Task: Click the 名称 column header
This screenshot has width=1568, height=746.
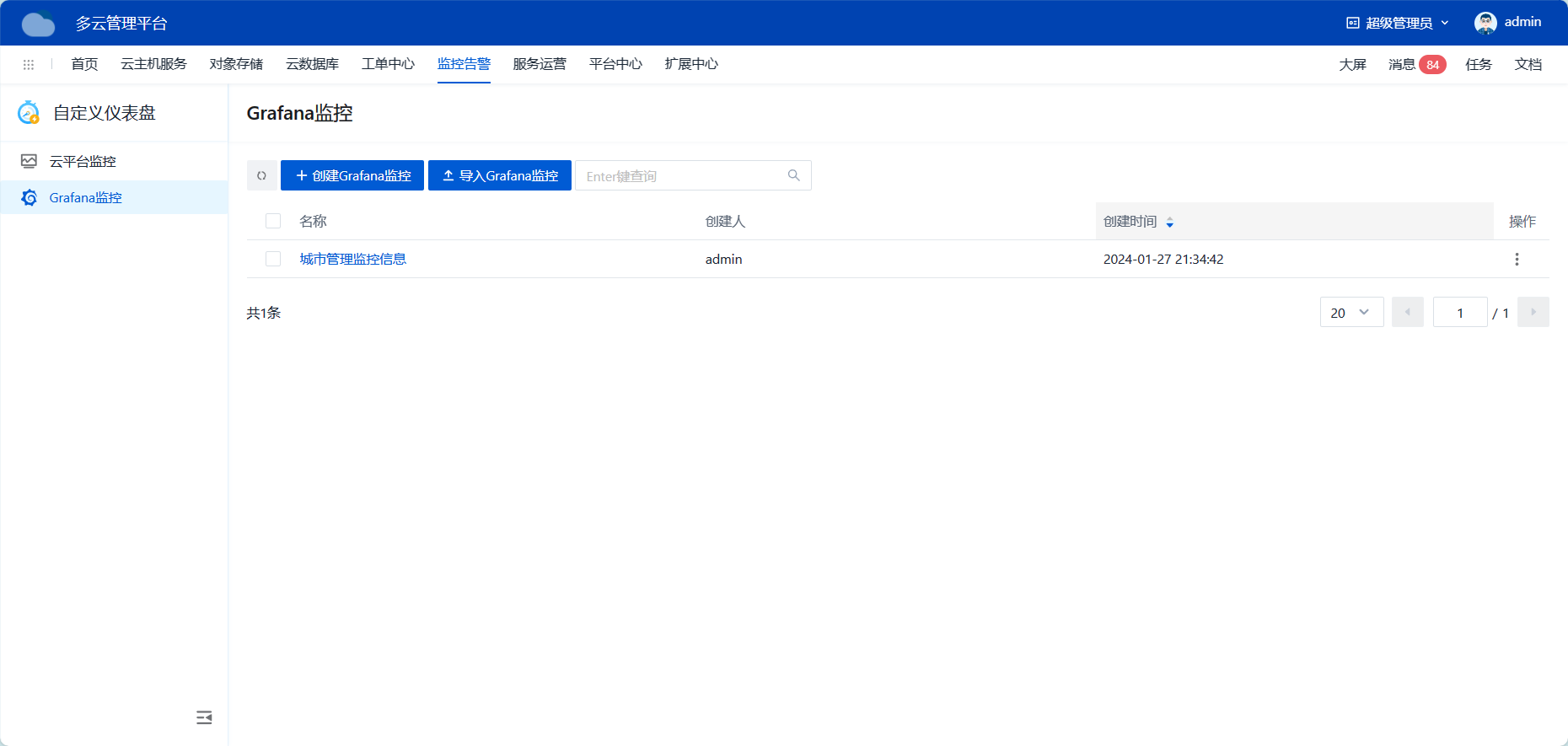Action: point(313,221)
